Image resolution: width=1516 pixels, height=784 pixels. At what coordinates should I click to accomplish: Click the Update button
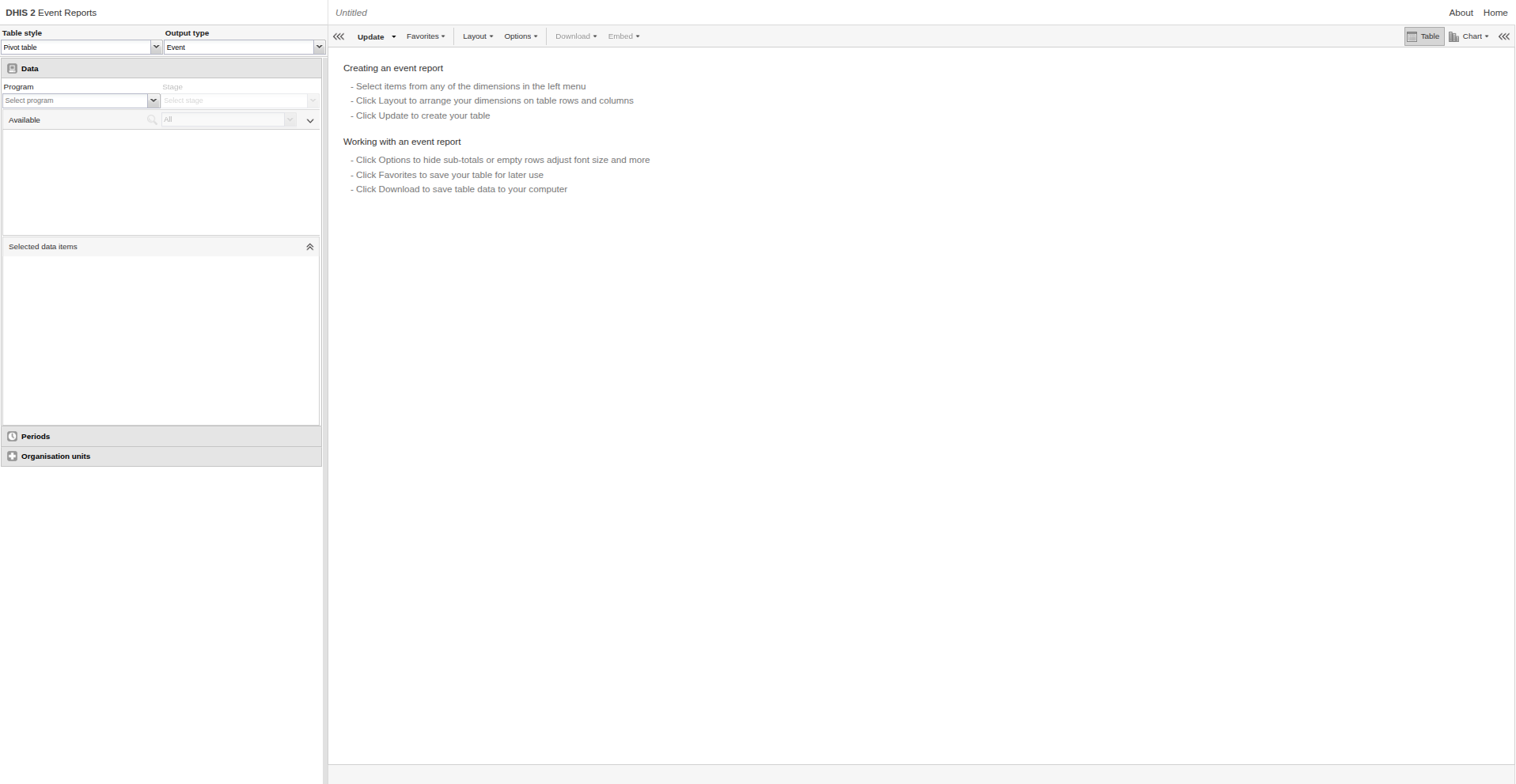tap(370, 37)
